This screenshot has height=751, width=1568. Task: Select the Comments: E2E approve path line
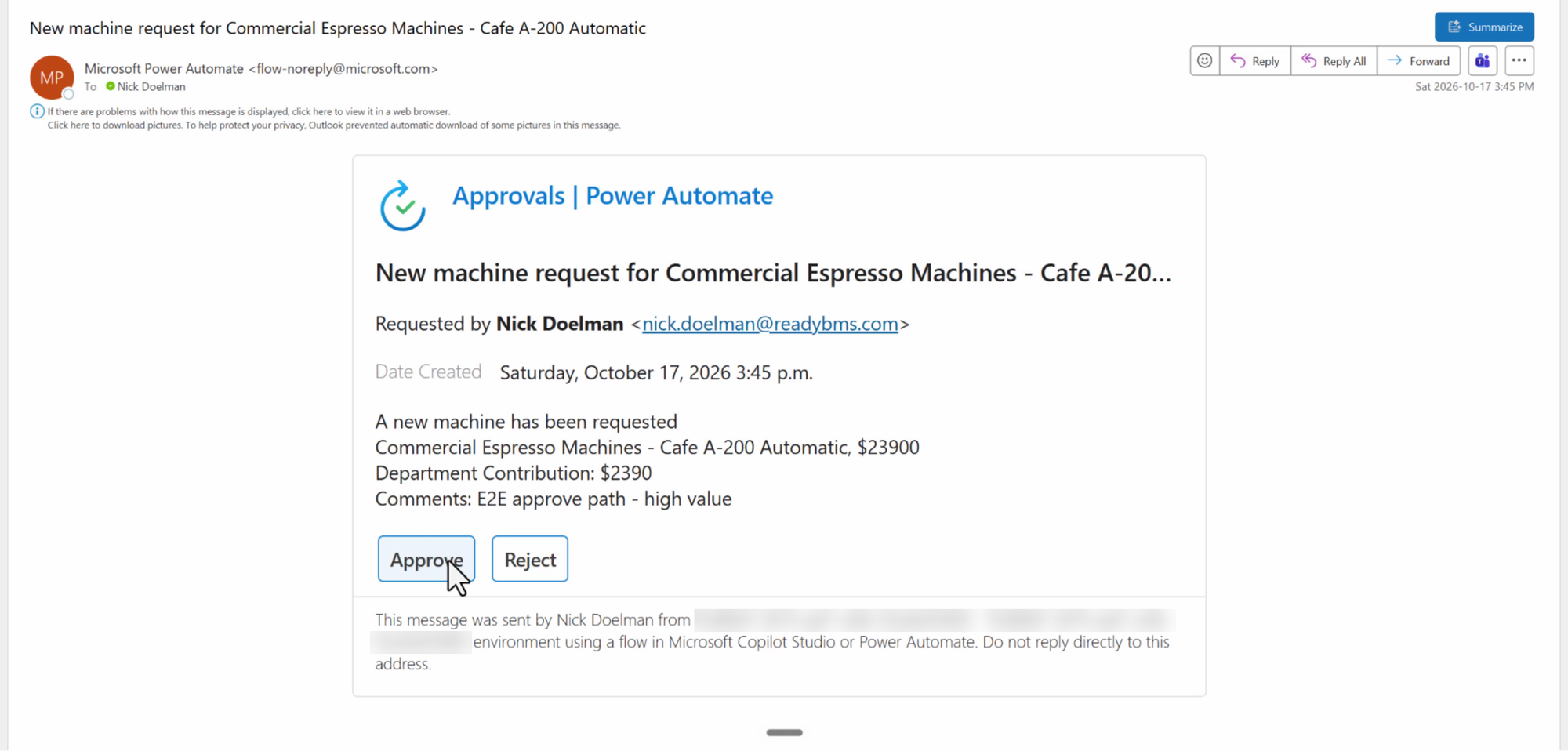click(x=554, y=499)
